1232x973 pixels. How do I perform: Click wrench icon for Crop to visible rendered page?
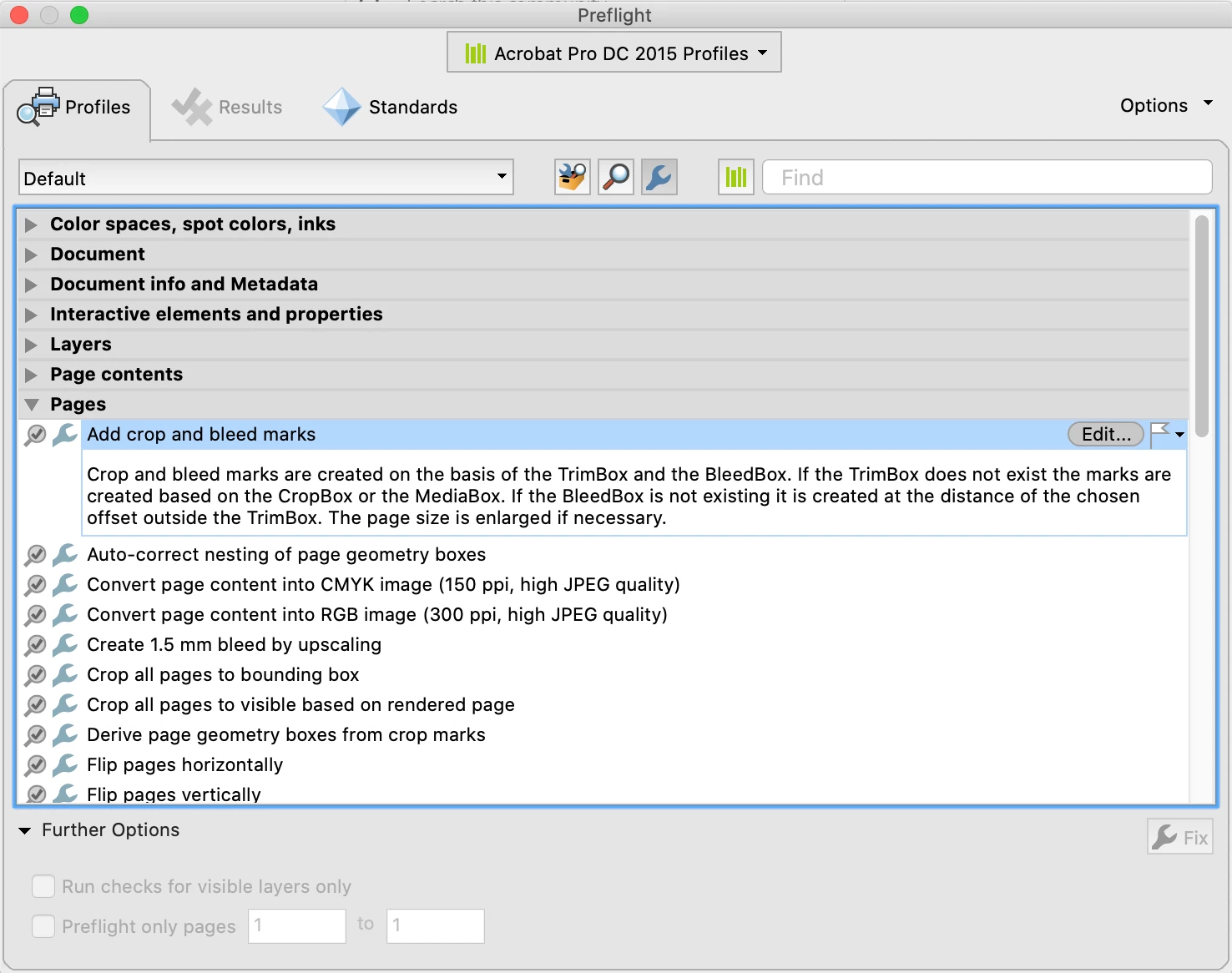(x=65, y=704)
